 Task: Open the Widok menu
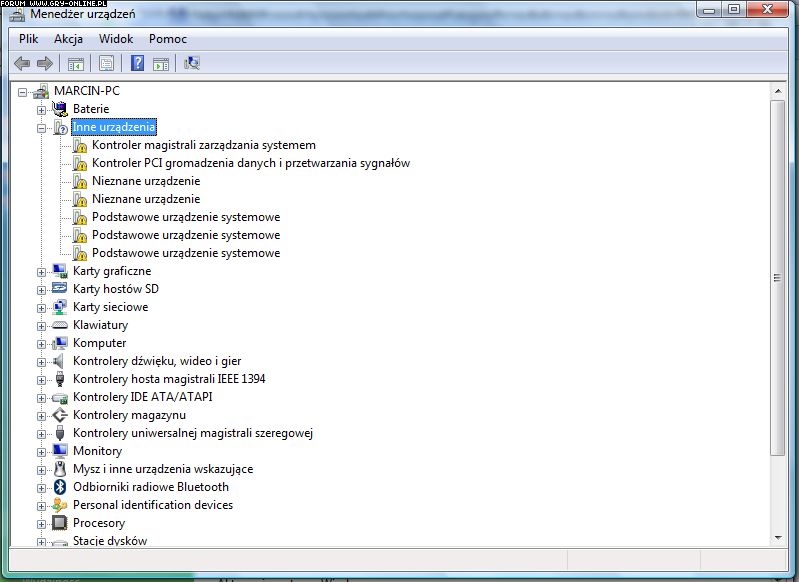[116, 39]
